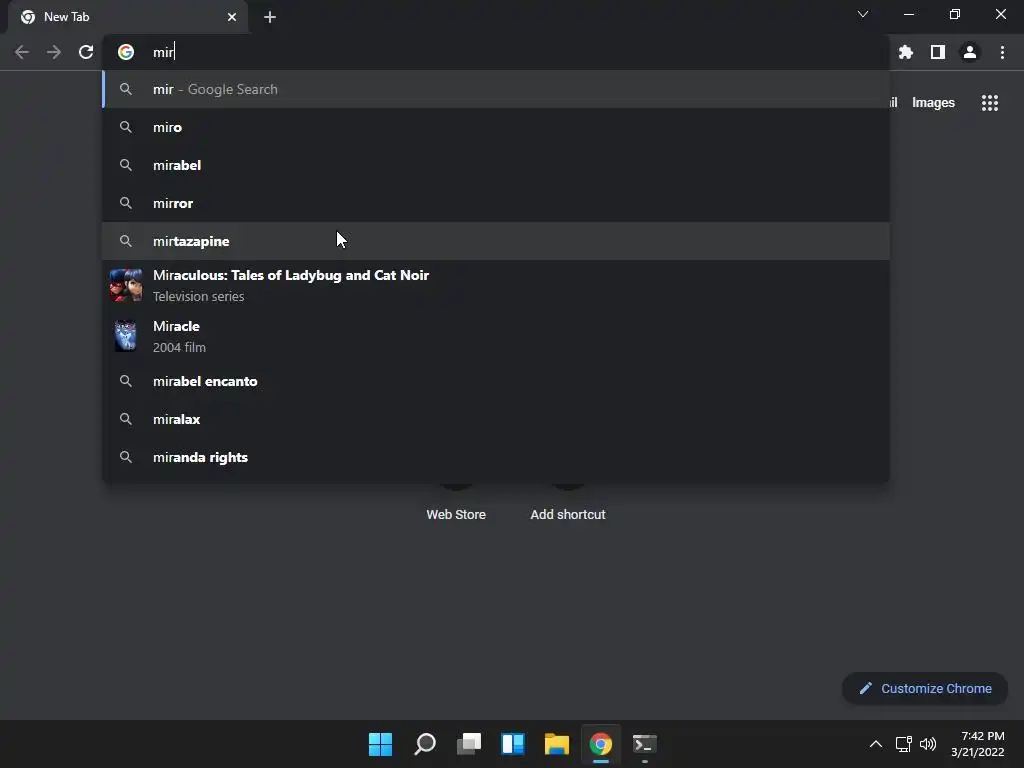Click the Miracle film poster thumbnail
The width and height of the screenshot is (1024, 768).
(x=126, y=336)
